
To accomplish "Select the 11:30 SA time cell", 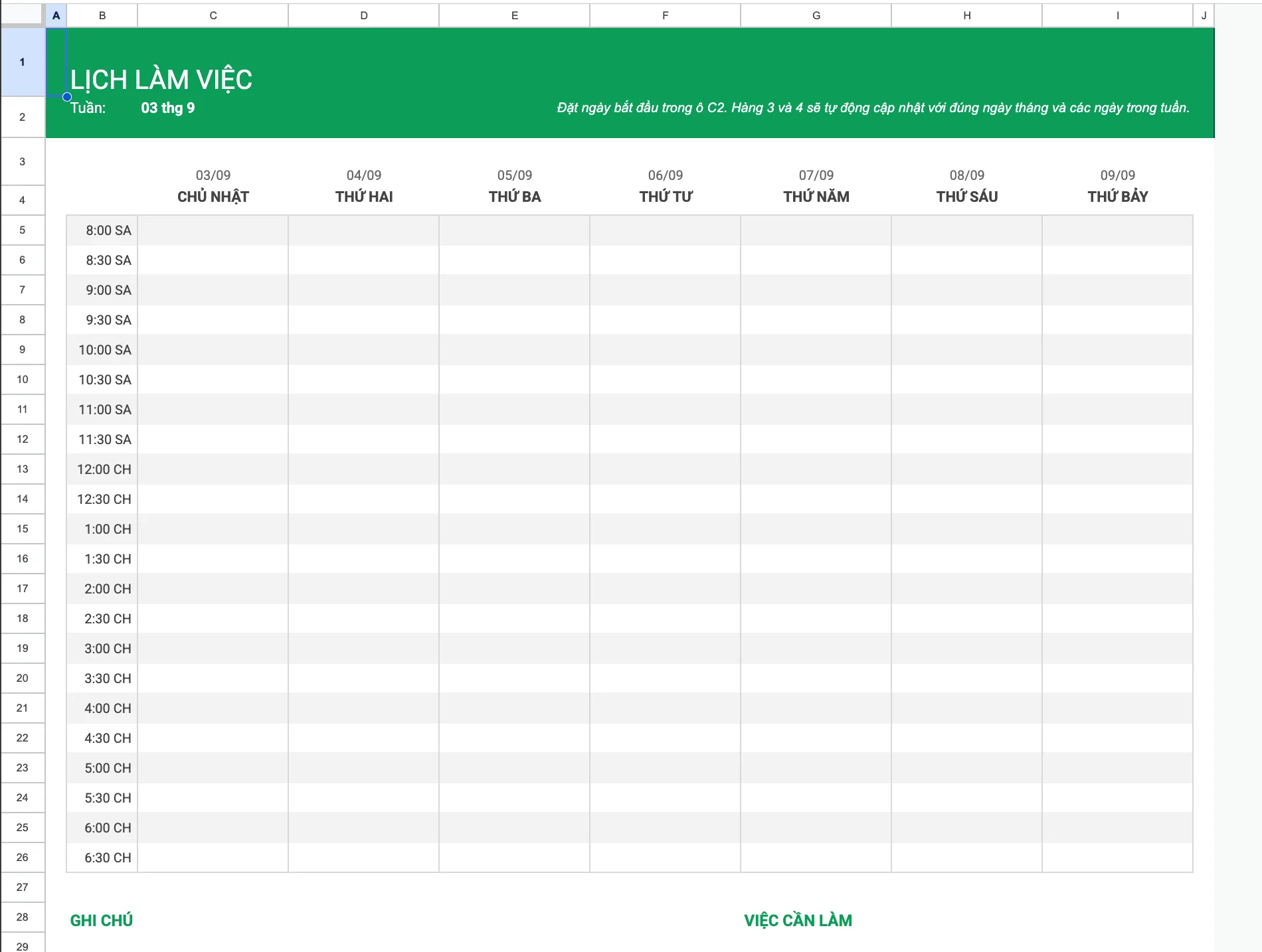I will click(102, 439).
